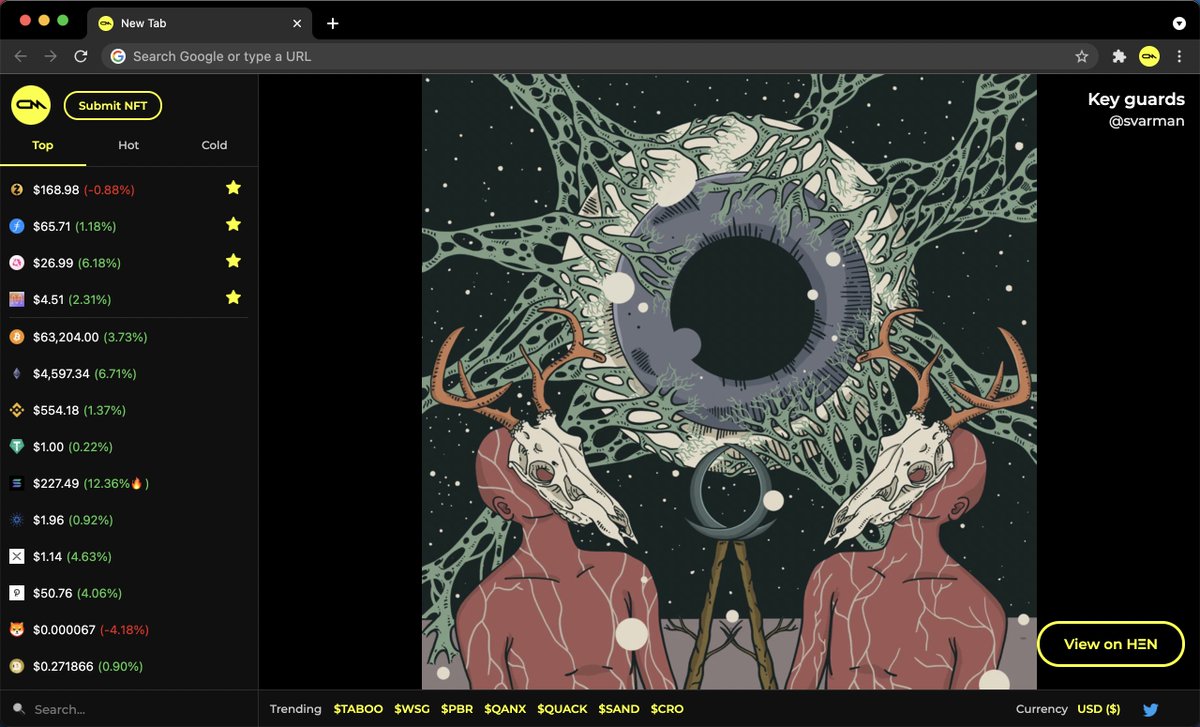Open the @svarman artist link
Screen dimensions: 1200x727
click(x=1146, y=121)
